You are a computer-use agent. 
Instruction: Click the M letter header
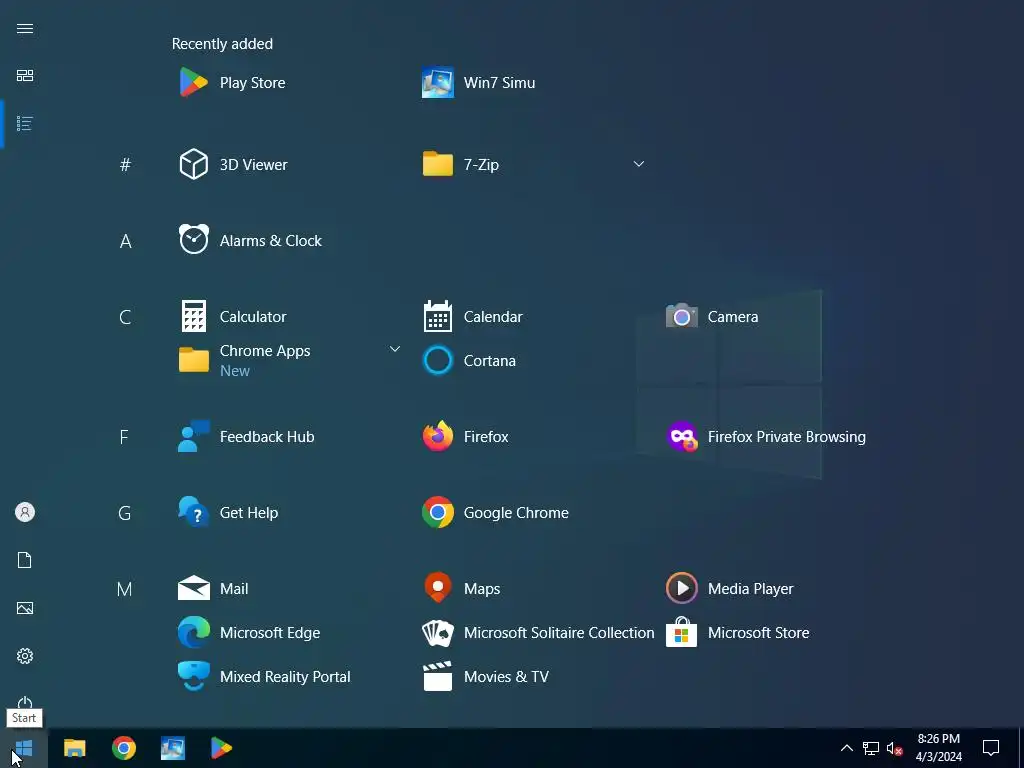point(125,589)
